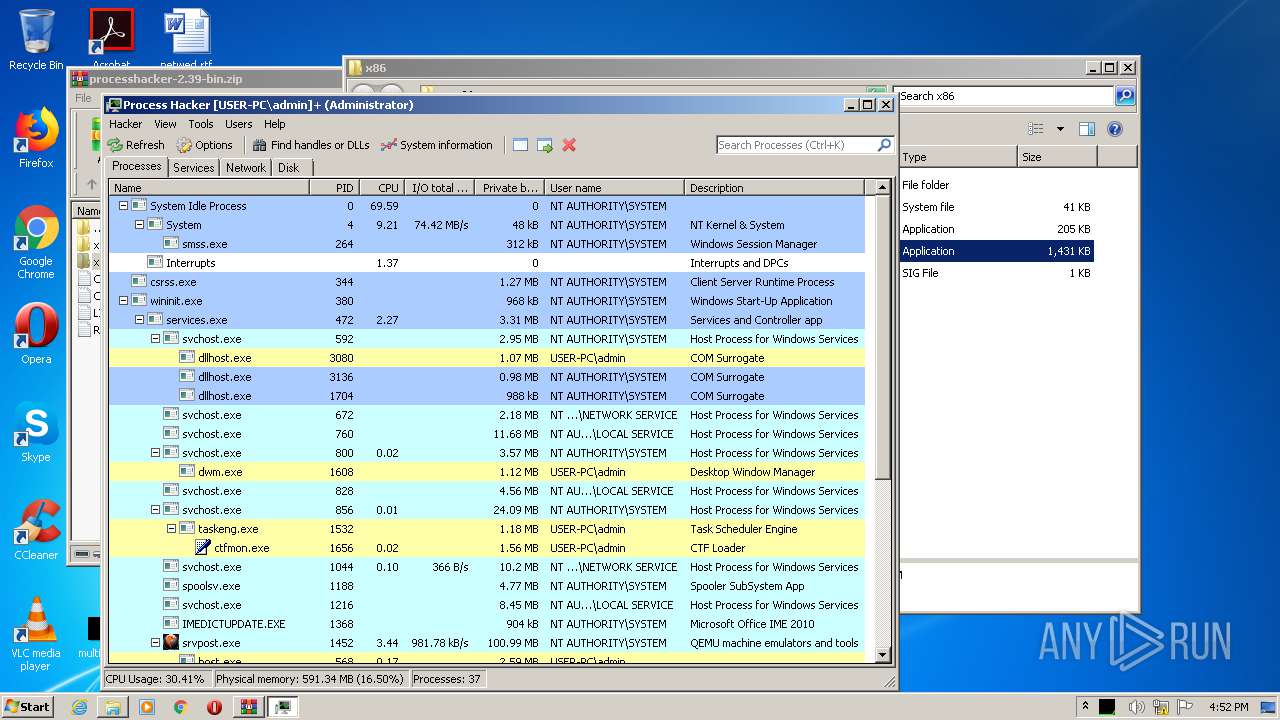Collapse the System process node

click(140, 225)
